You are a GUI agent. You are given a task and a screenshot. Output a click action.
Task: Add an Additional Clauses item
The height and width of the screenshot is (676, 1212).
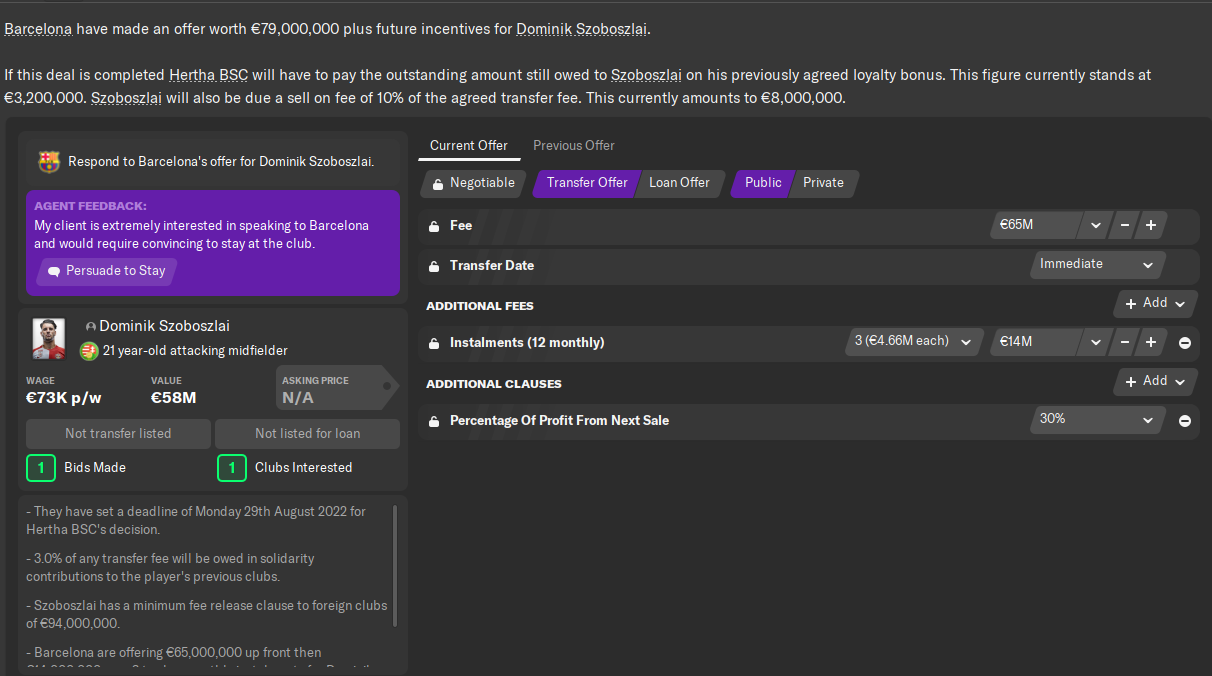(1155, 381)
